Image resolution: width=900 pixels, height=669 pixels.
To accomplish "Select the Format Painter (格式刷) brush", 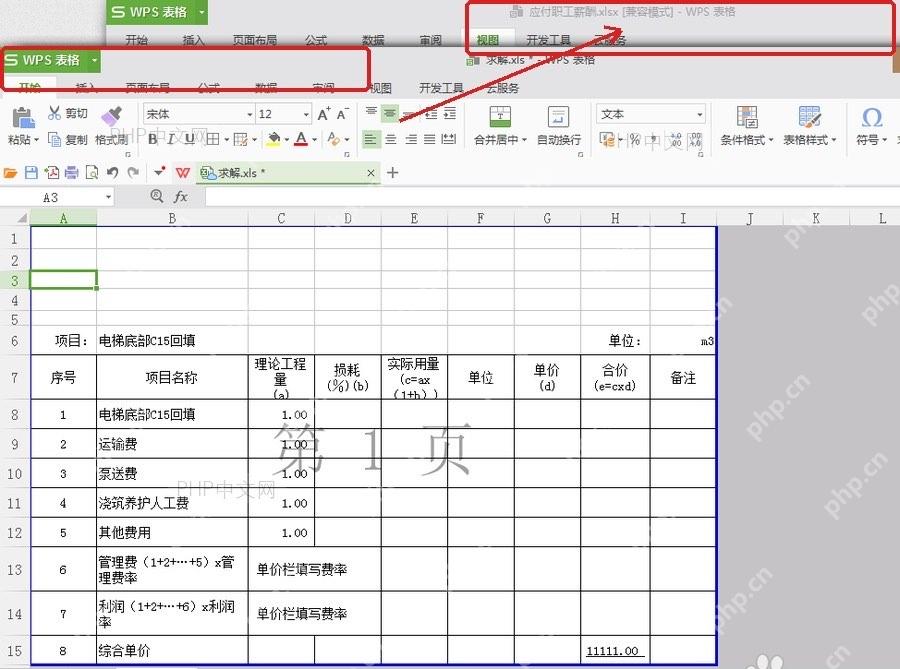I will pos(111,115).
